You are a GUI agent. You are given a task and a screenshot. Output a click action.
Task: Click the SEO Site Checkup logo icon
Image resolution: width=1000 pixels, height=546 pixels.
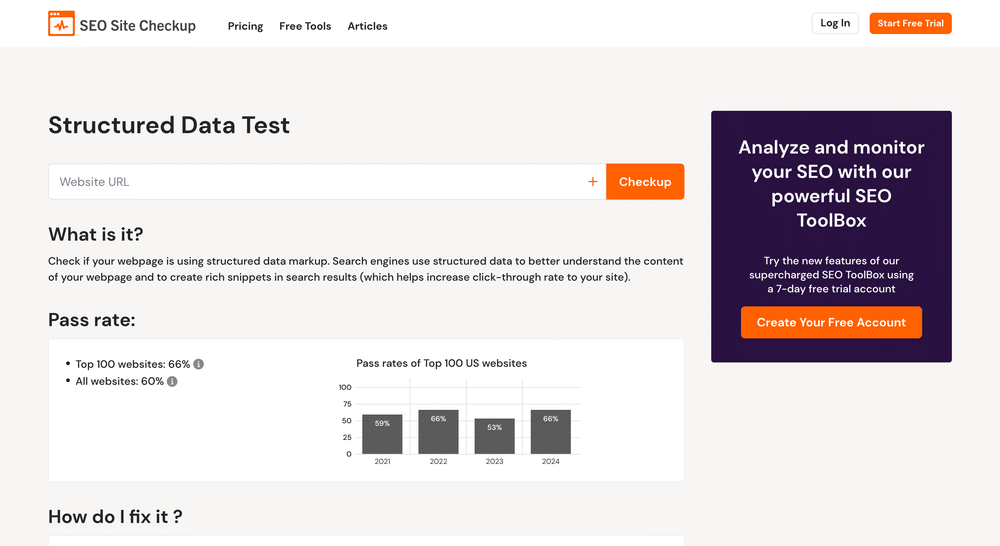tap(61, 24)
